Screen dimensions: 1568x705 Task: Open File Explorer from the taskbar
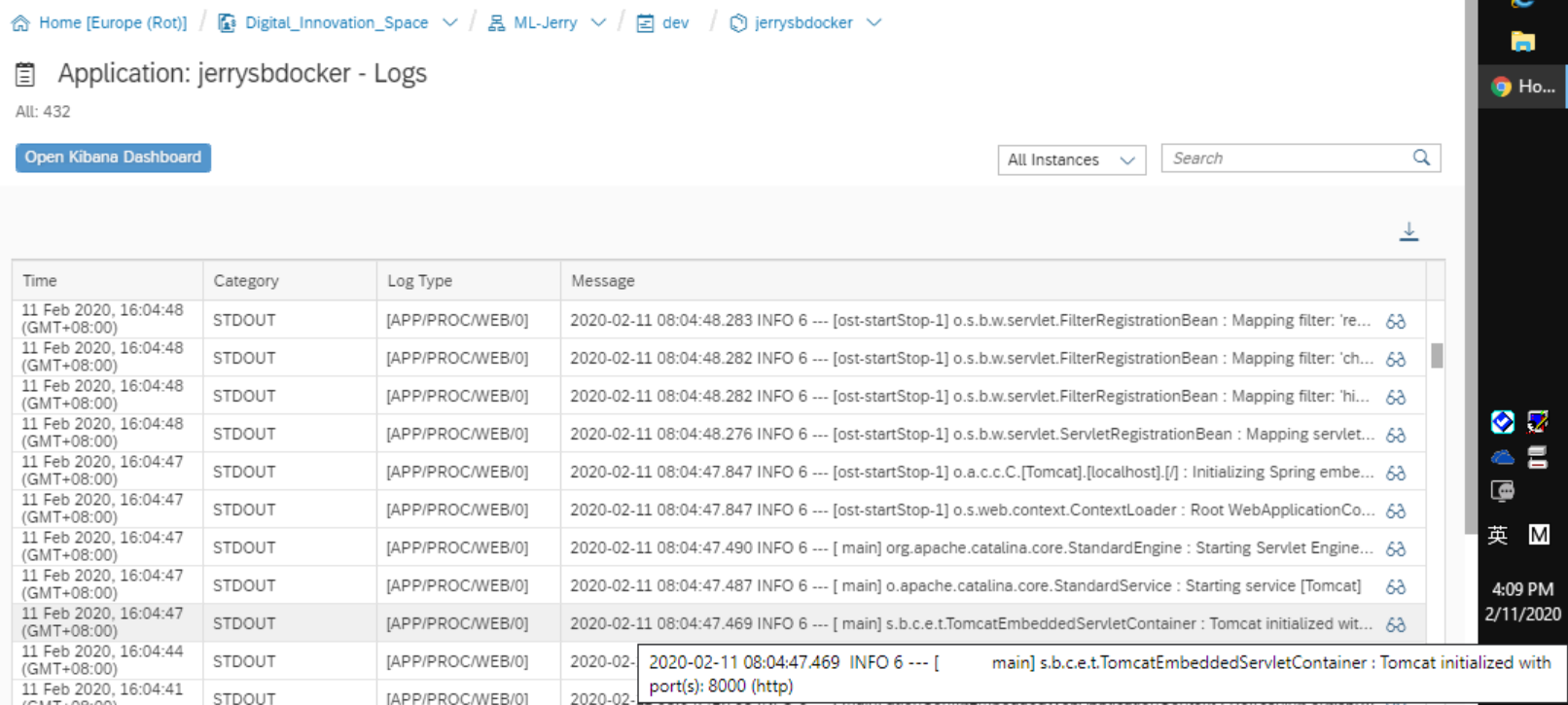[1522, 41]
